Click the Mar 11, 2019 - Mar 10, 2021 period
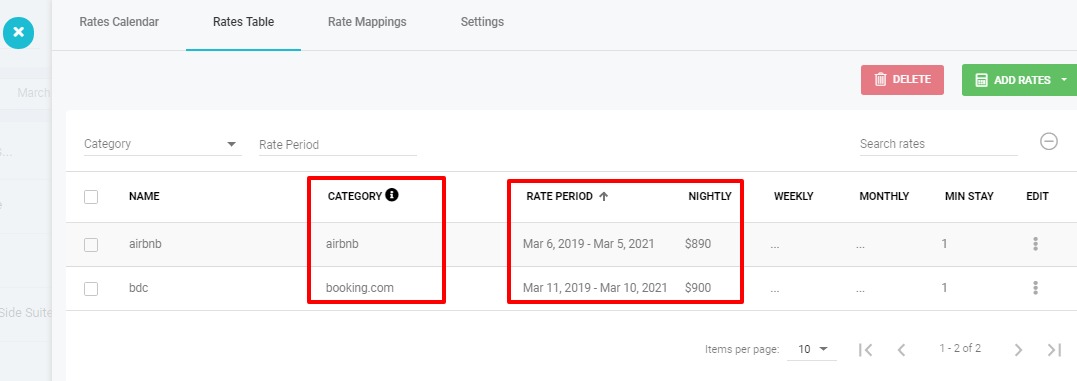This screenshot has width=1077, height=381. click(x=595, y=288)
